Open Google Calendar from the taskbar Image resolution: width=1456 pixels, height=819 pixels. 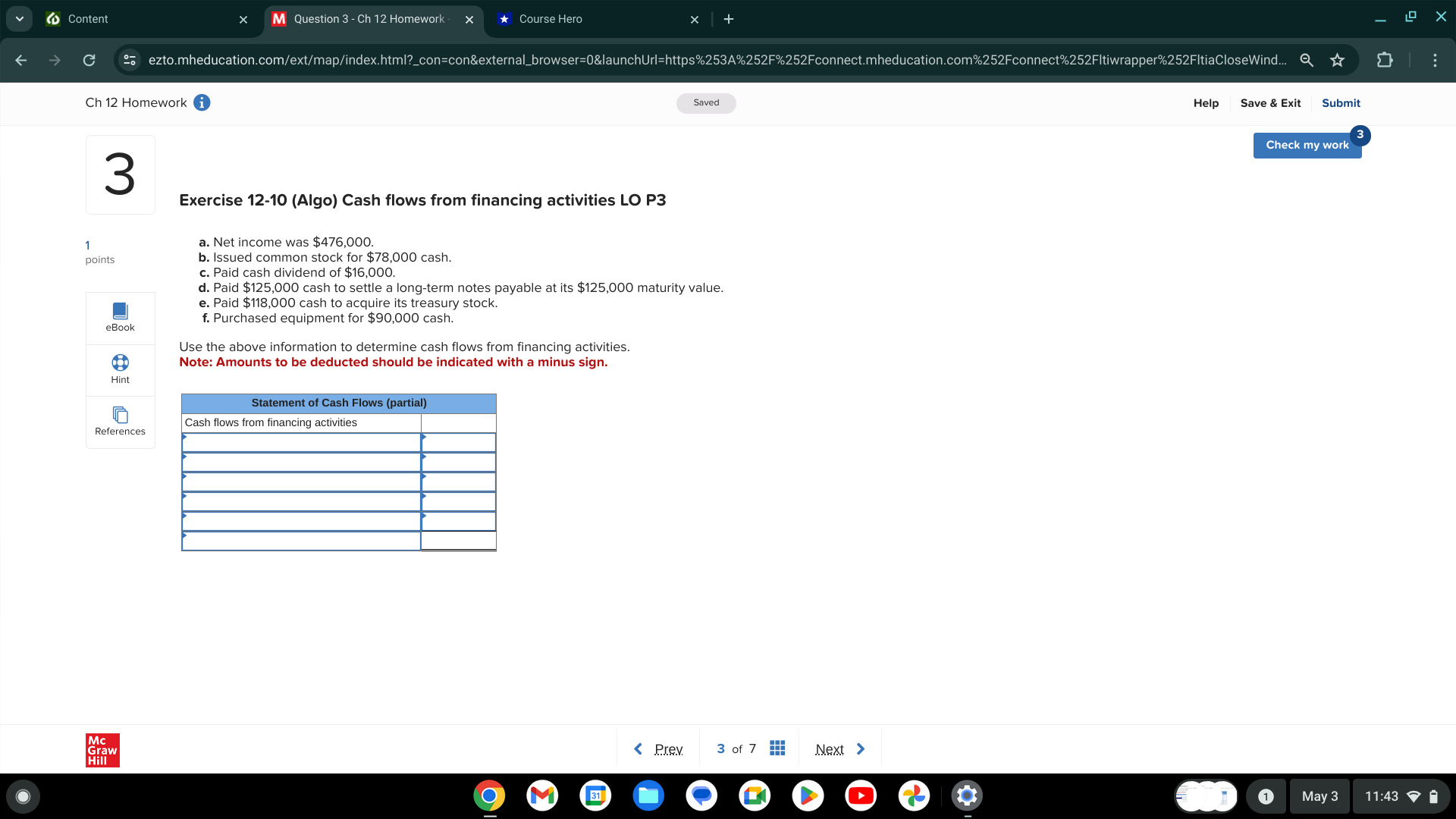tap(595, 796)
